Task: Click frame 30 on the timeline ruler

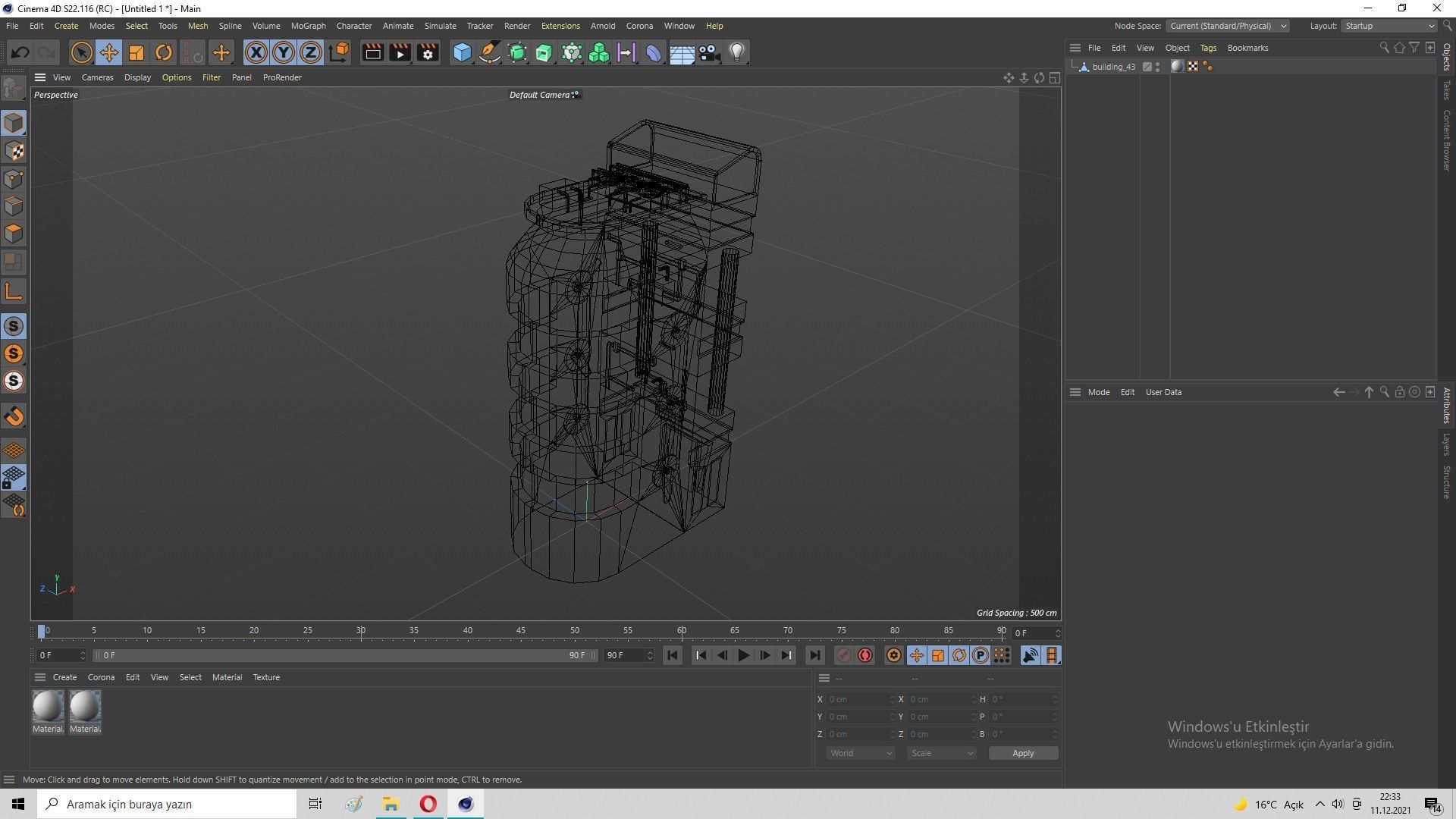Action: (361, 631)
